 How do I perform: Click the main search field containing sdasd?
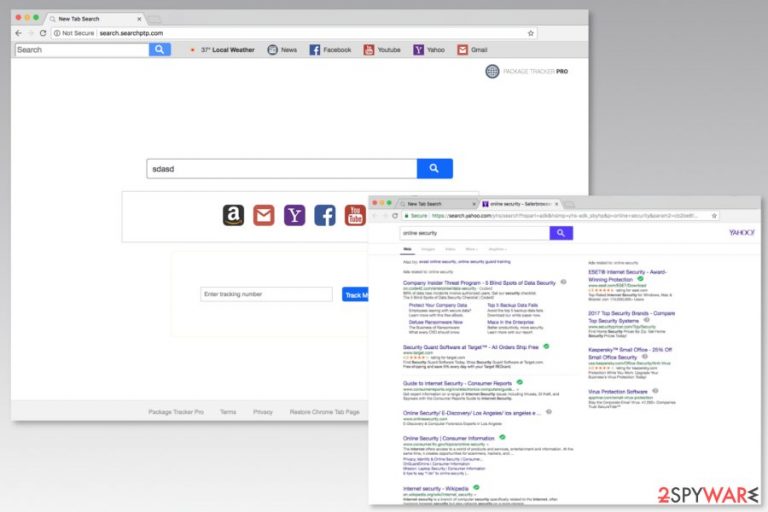282,169
